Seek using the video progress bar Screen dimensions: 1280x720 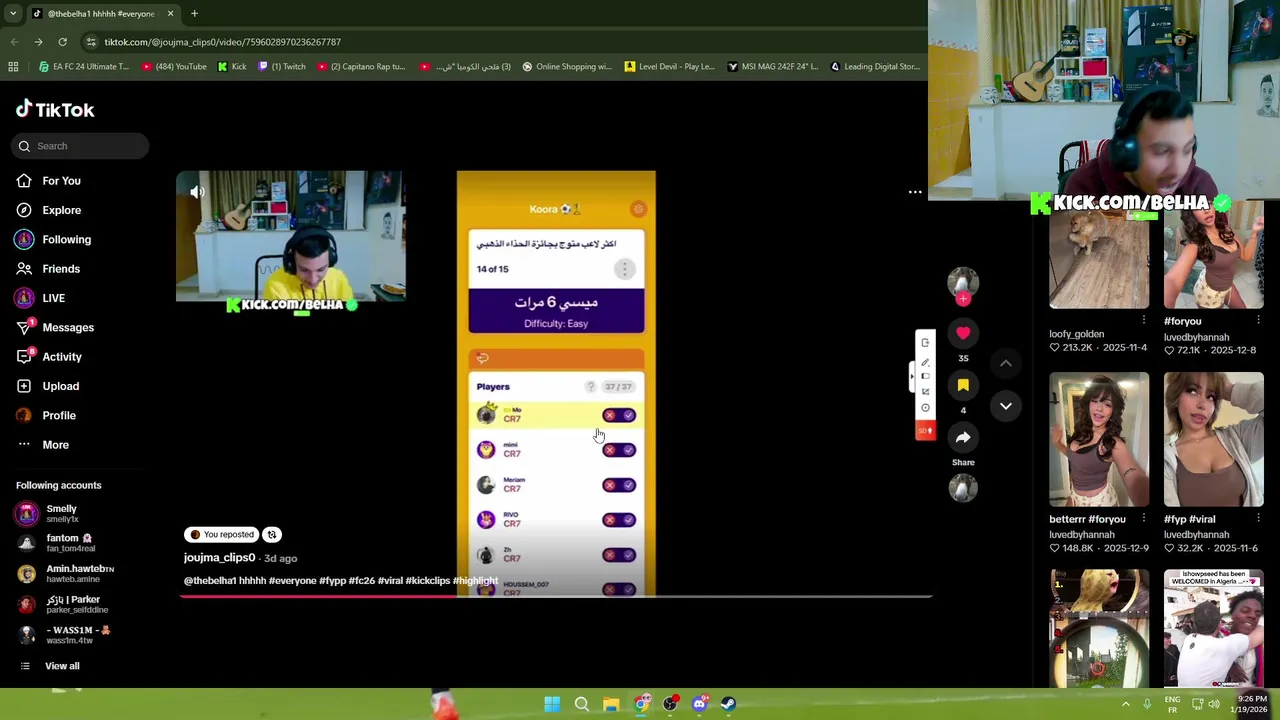[x=556, y=597]
